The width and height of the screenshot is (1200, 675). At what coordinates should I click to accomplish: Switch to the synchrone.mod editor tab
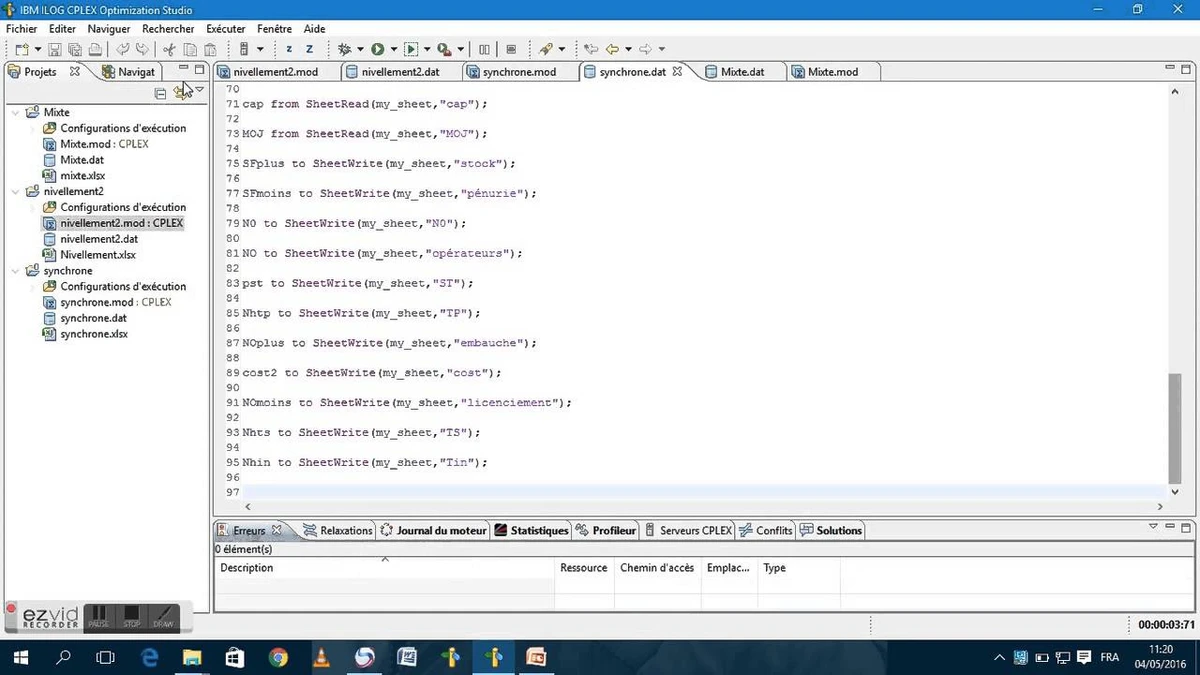coord(519,72)
